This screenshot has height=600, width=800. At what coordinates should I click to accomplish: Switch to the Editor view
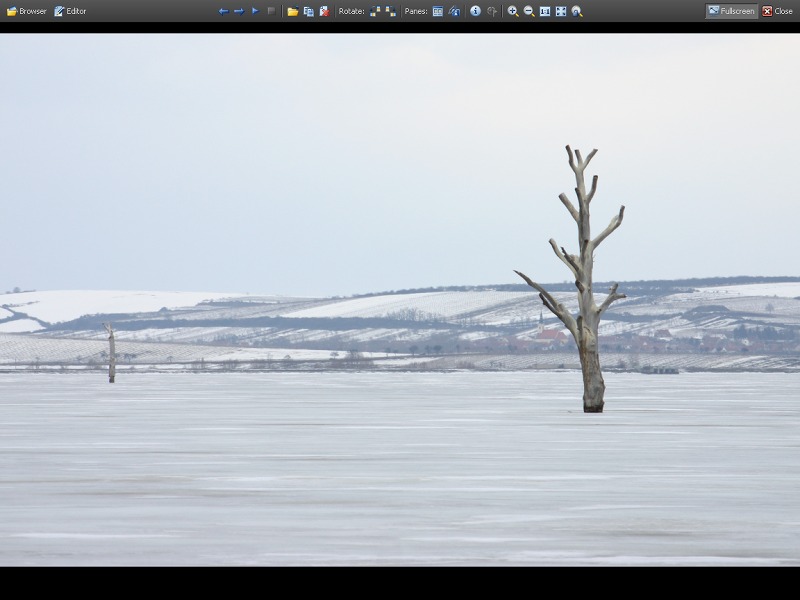70,11
